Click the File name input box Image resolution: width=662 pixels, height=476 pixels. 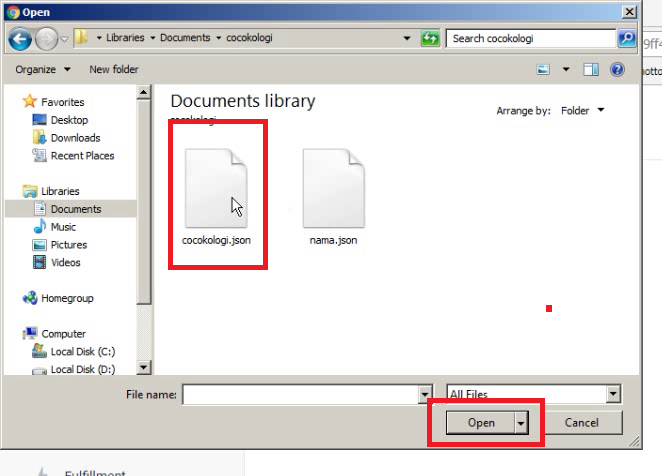click(x=301, y=394)
